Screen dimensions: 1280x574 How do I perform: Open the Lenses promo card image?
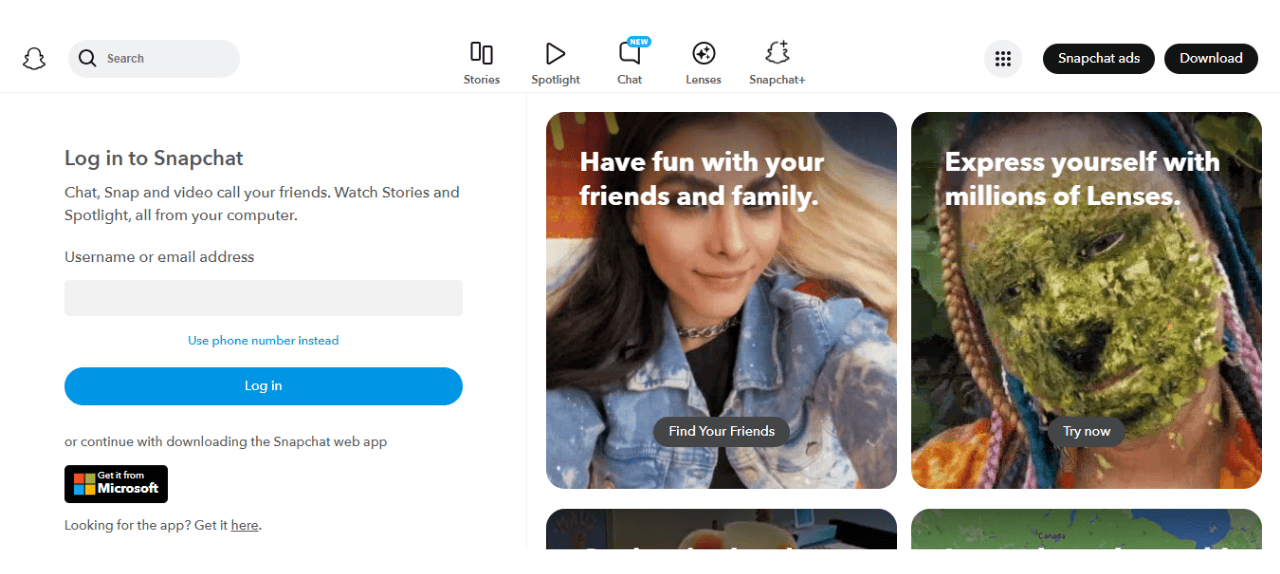[1086, 300]
